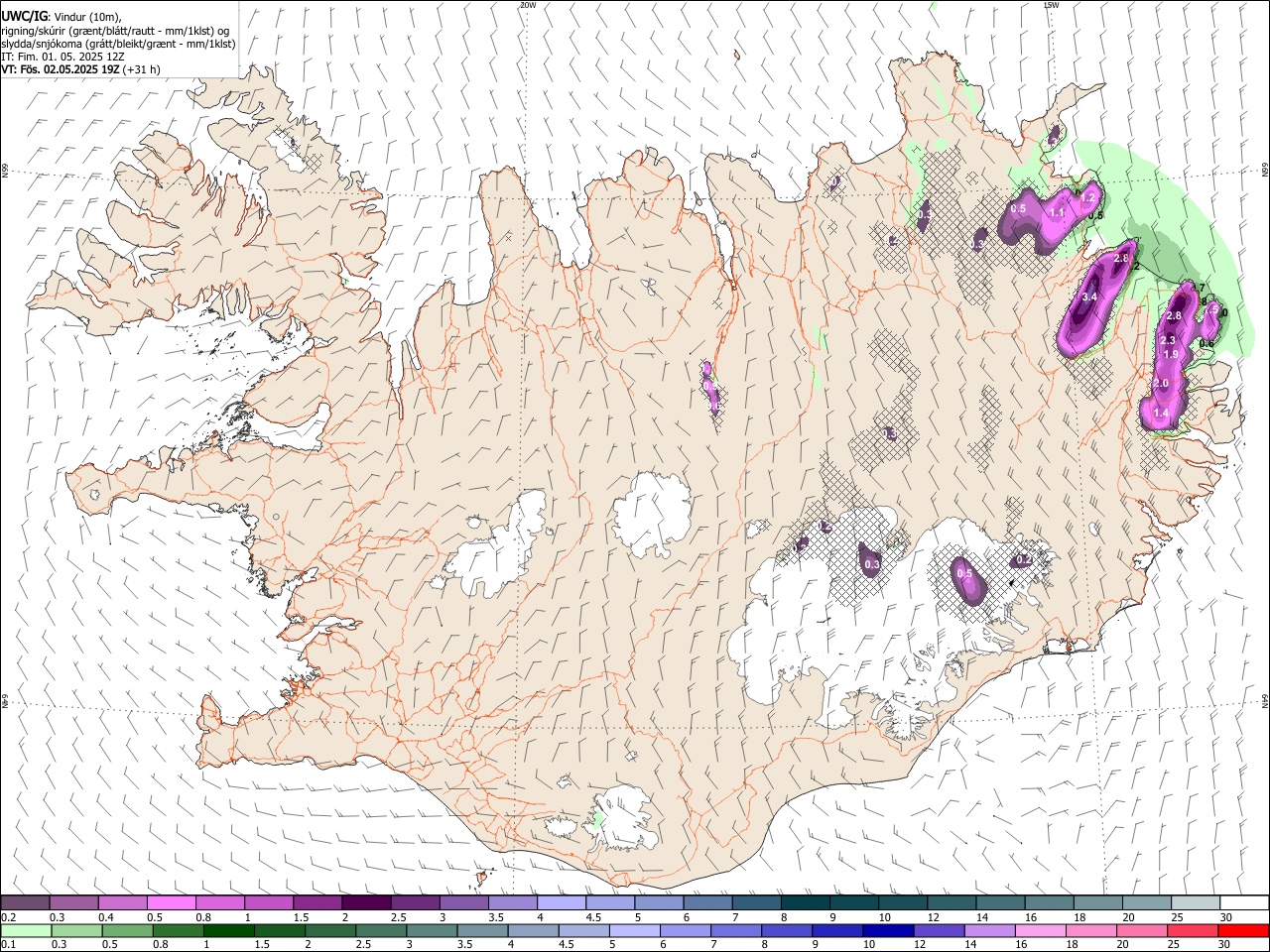Click the 'UWC/IG: Vindur (10m),' title line
The image size is (1270, 952).
click(x=62, y=17)
